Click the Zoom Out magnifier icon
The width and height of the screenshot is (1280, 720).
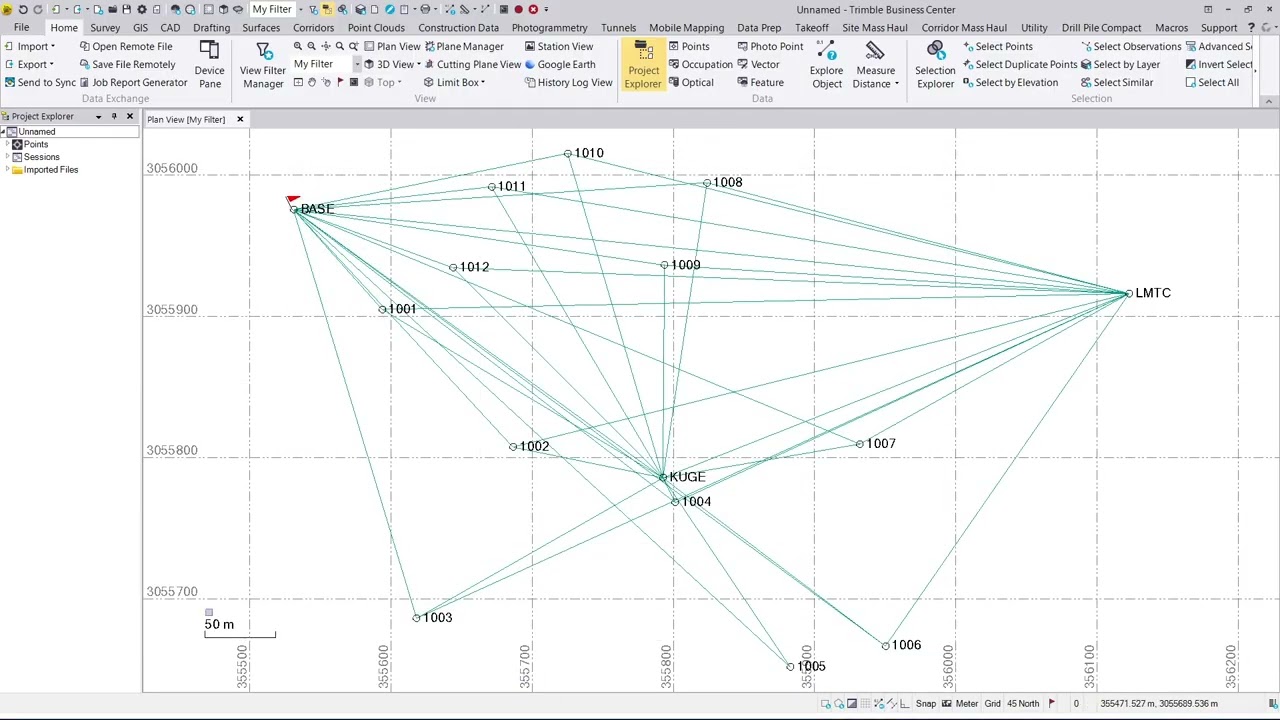(x=312, y=46)
